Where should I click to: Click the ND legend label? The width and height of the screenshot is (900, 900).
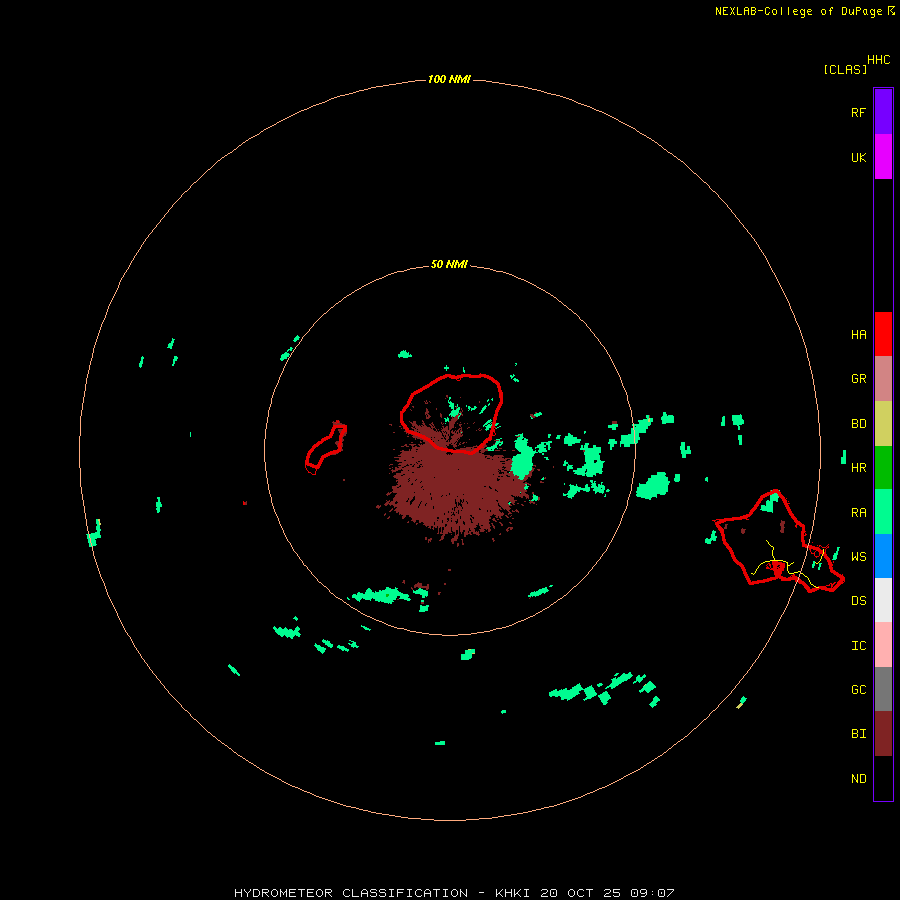coord(858,779)
